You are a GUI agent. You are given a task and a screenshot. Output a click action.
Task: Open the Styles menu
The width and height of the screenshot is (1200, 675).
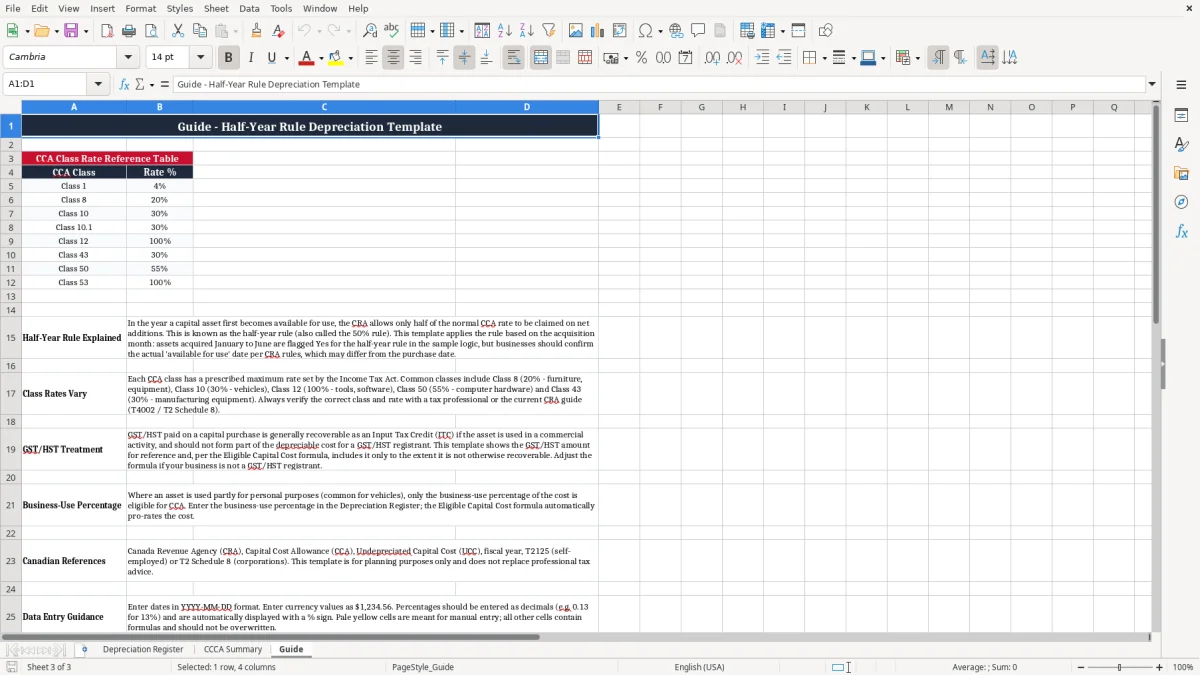(180, 8)
